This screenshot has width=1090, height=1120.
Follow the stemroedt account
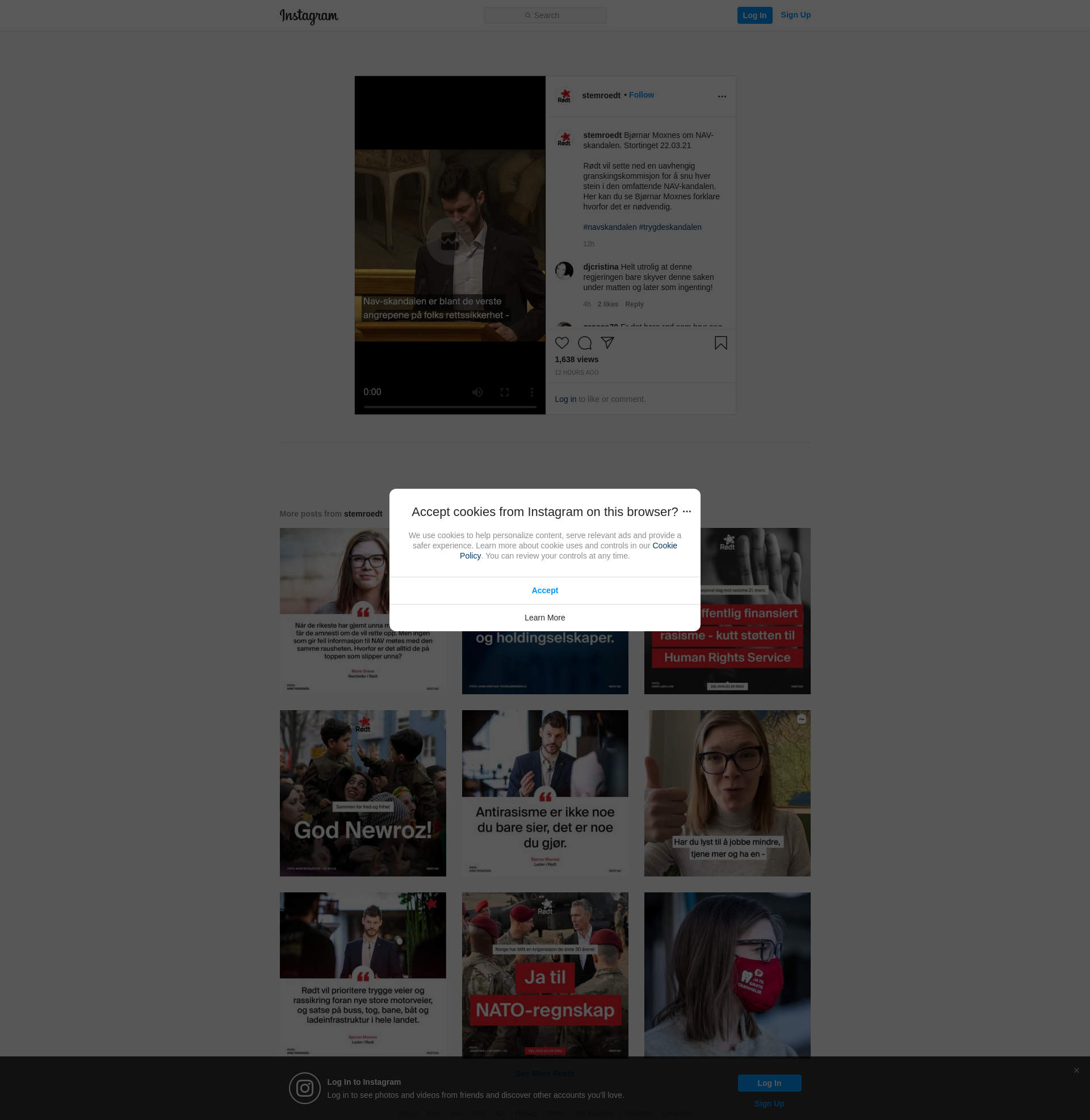(x=640, y=95)
